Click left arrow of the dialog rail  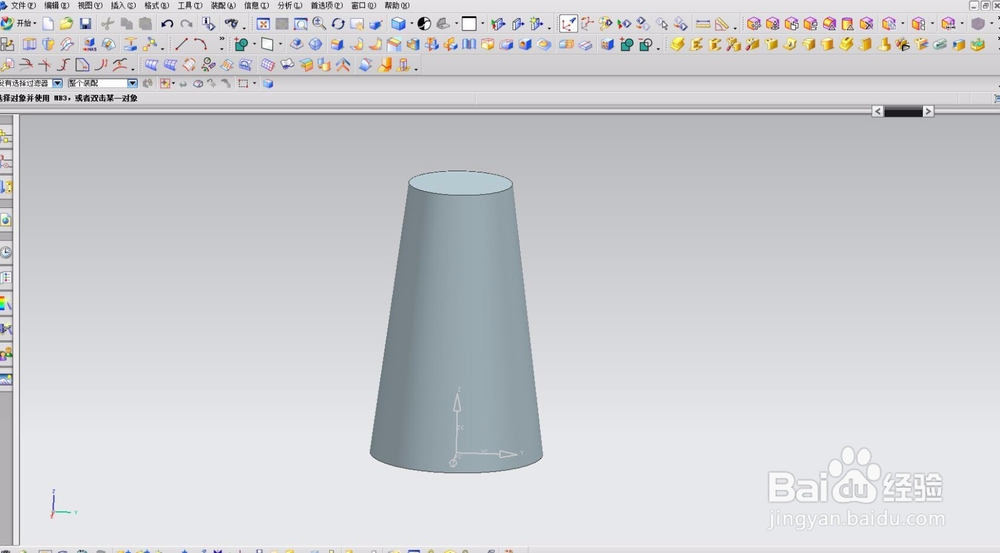point(878,112)
